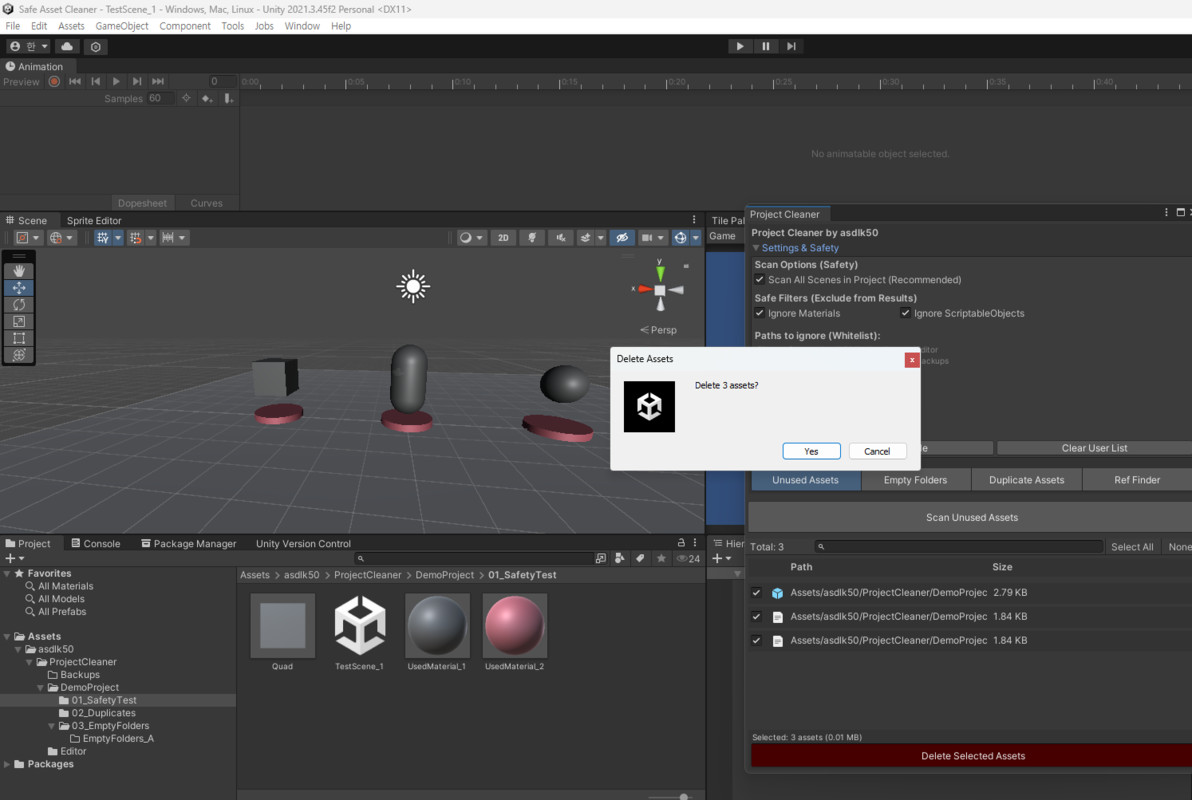Screen dimensions: 1192x800
Task: Open the Project panel add (+) dropdown
Action: tap(14, 558)
